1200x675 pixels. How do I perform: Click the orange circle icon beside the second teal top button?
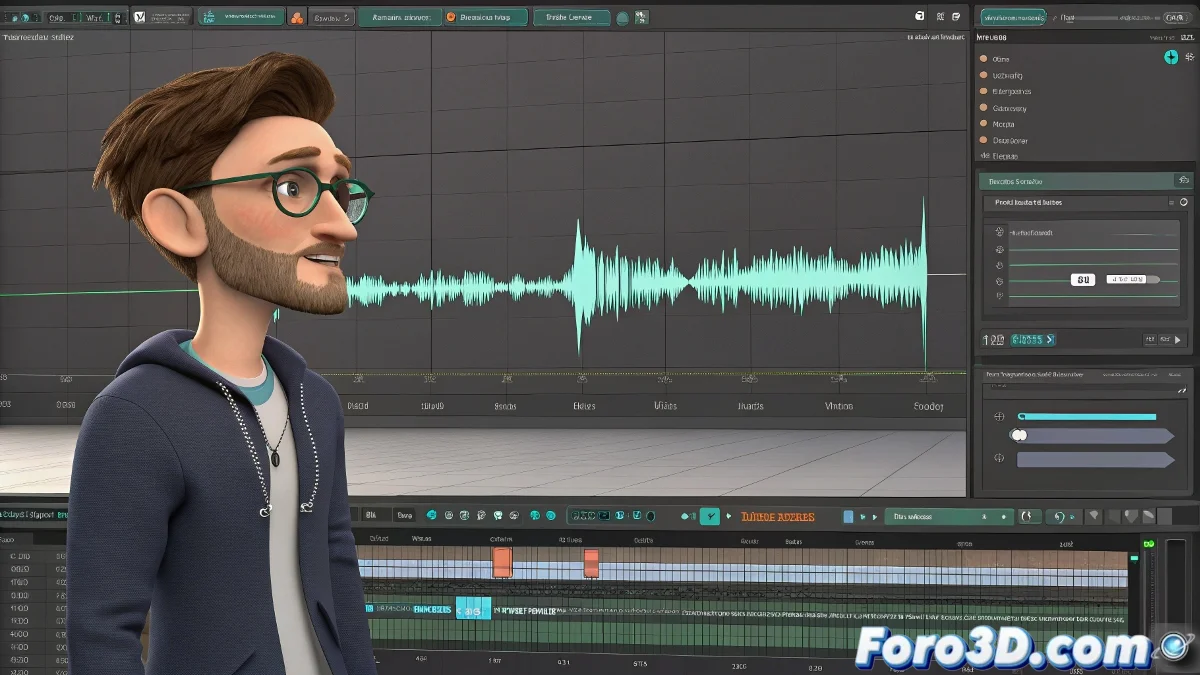point(450,17)
